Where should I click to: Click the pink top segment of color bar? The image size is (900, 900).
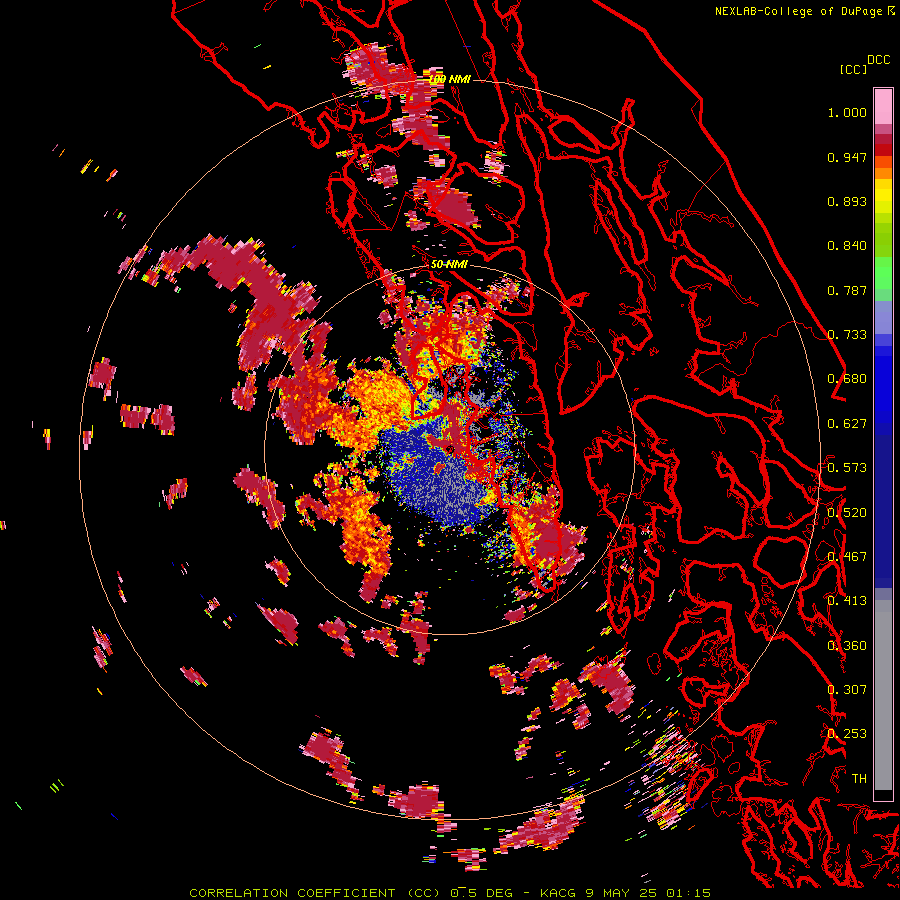coord(883,106)
